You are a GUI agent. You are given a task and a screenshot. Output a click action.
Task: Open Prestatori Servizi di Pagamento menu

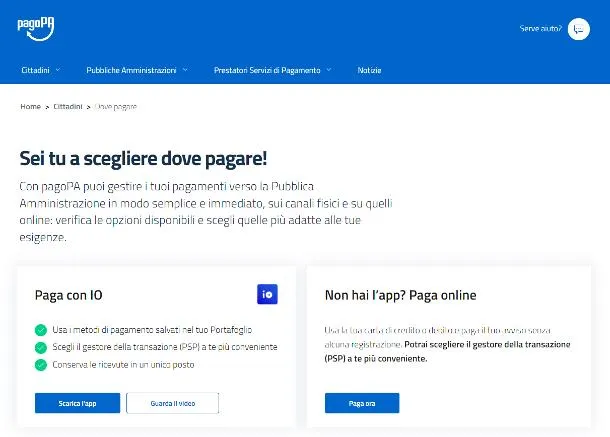pos(267,70)
